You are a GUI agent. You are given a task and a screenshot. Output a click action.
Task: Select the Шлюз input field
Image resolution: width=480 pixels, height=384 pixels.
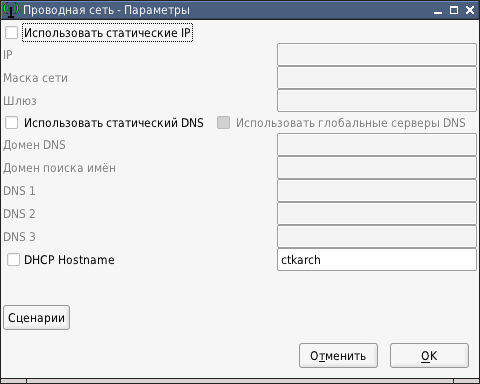click(x=377, y=101)
